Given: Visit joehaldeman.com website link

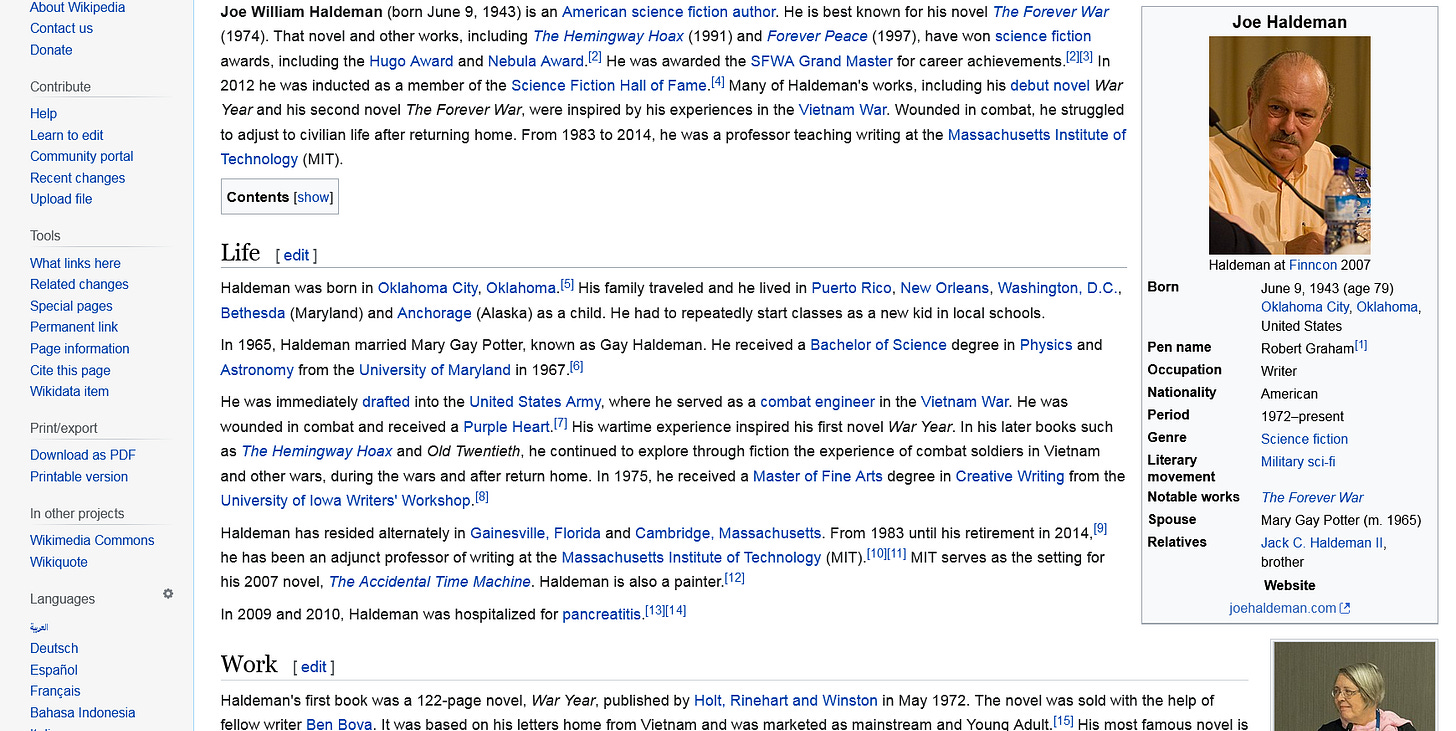Looking at the screenshot, I should click(x=1283, y=608).
